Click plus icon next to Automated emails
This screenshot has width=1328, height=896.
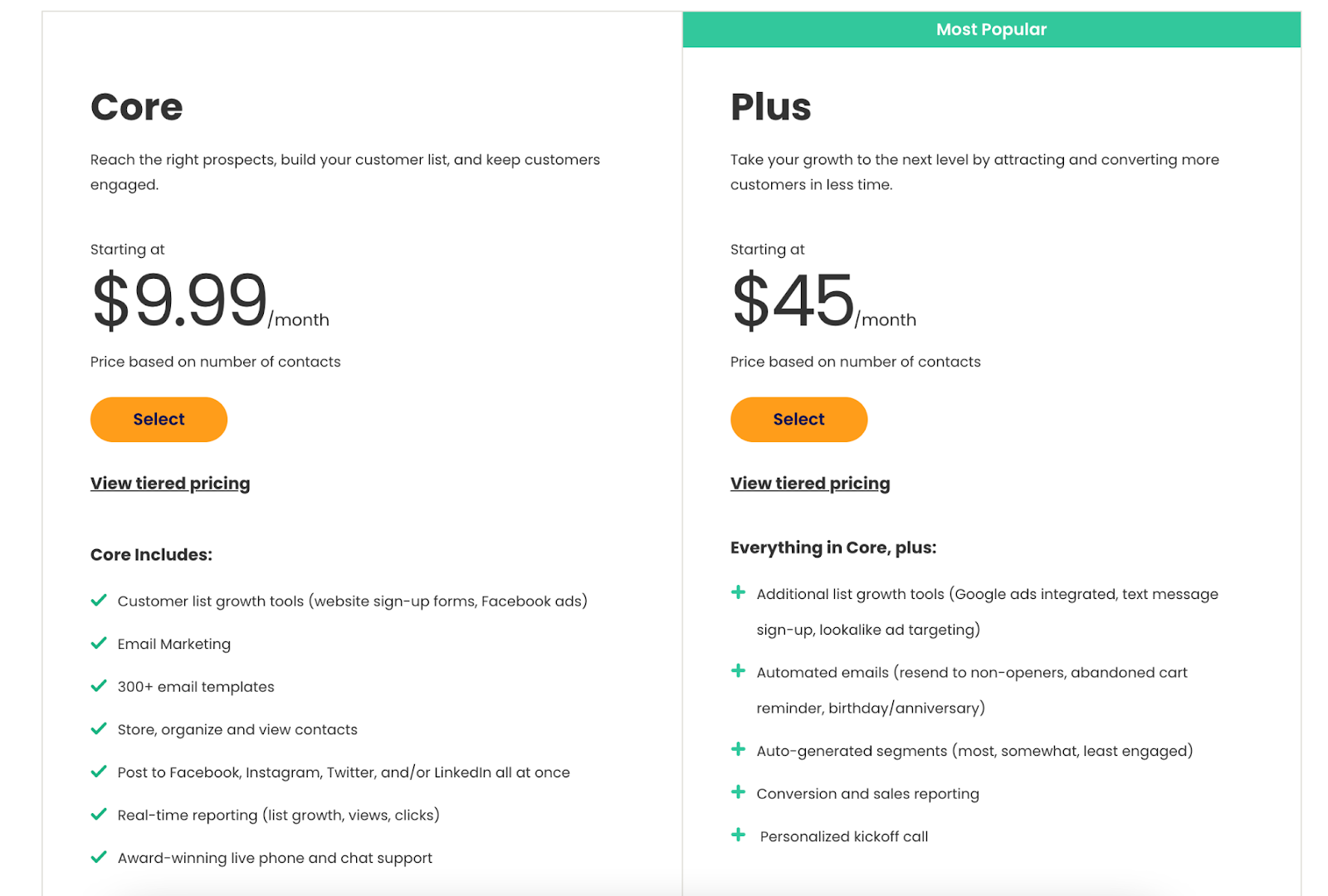(738, 670)
